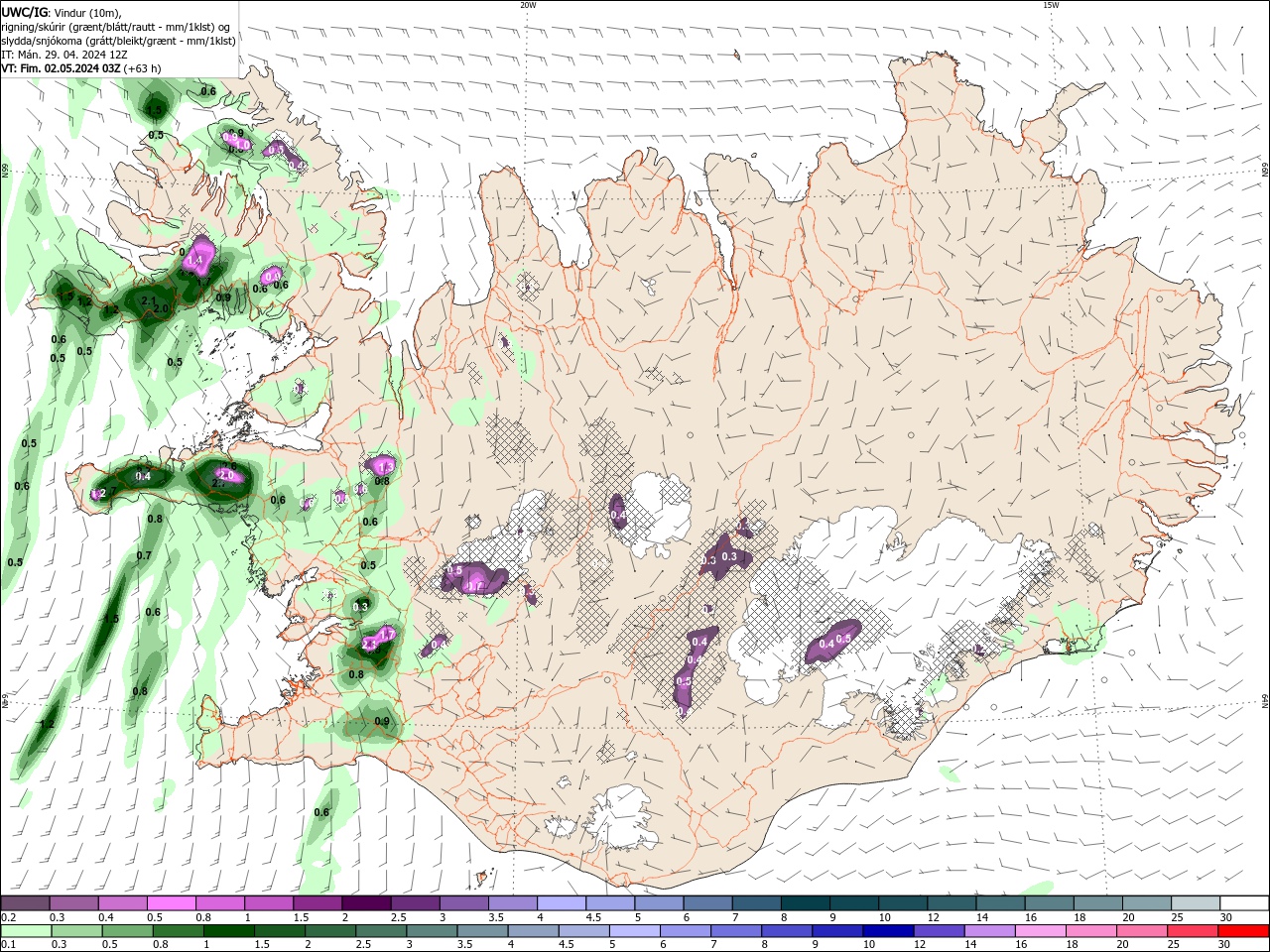Screen dimensions: 1270x952
Task: Click the '15W' longitude label
Action: tap(1051, 5)
